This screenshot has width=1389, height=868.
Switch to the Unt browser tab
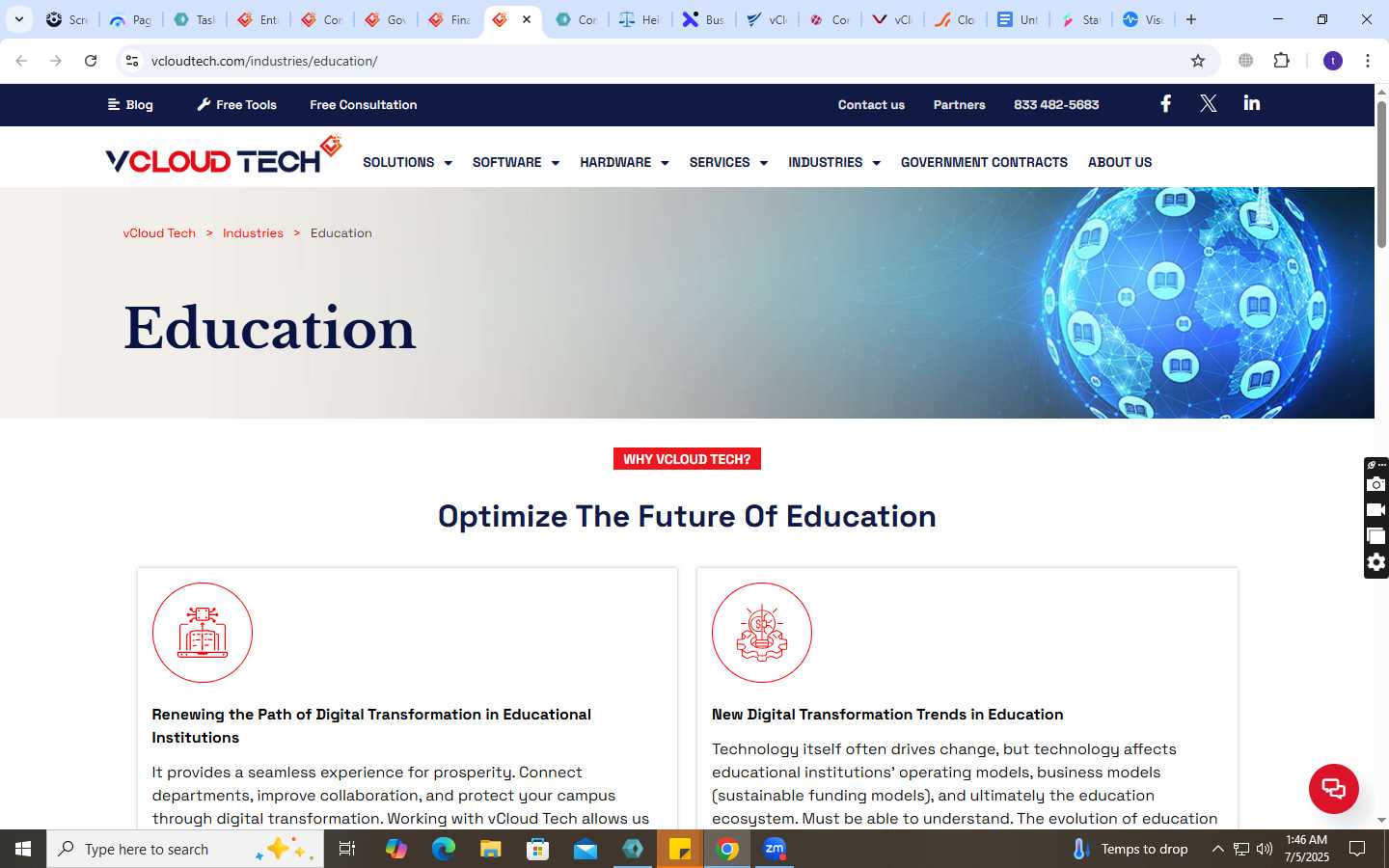(x=1018, y=19)
